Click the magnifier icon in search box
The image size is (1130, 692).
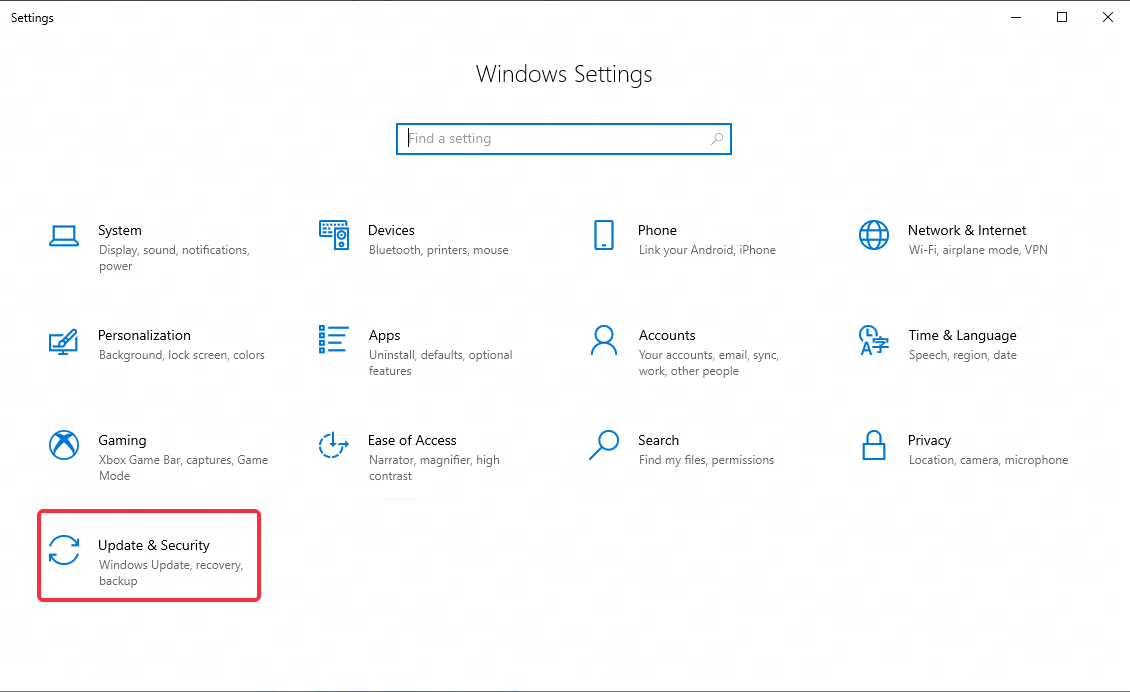717,139
